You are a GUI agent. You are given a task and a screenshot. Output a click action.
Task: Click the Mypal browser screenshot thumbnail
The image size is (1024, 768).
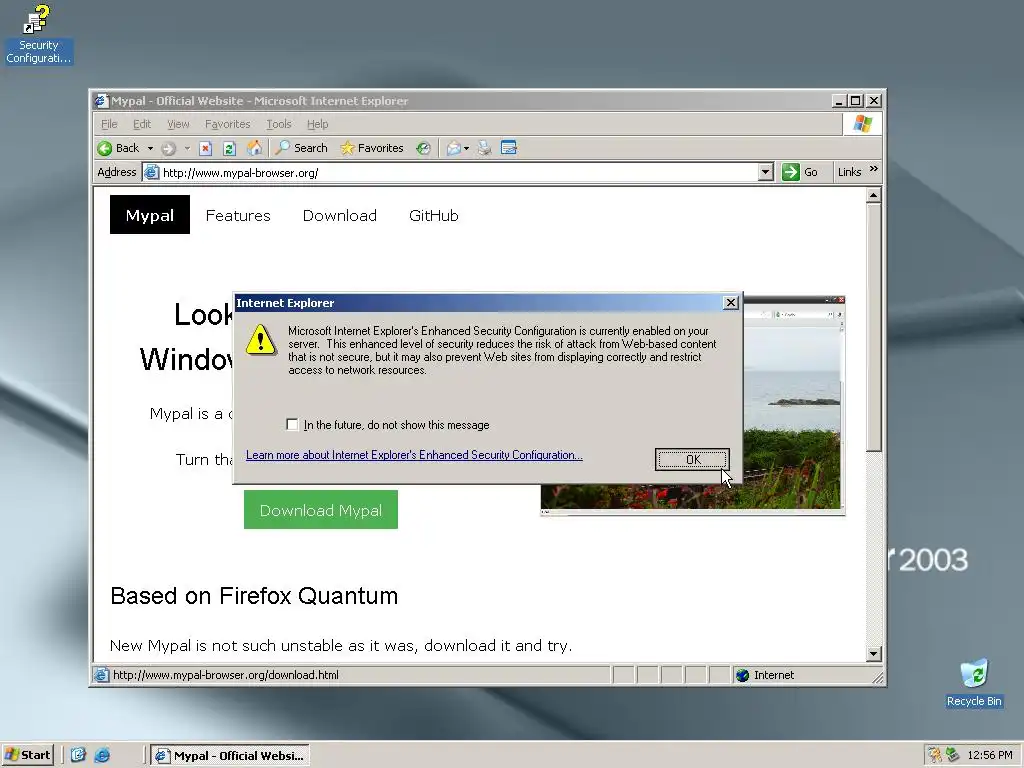[793, 405]
